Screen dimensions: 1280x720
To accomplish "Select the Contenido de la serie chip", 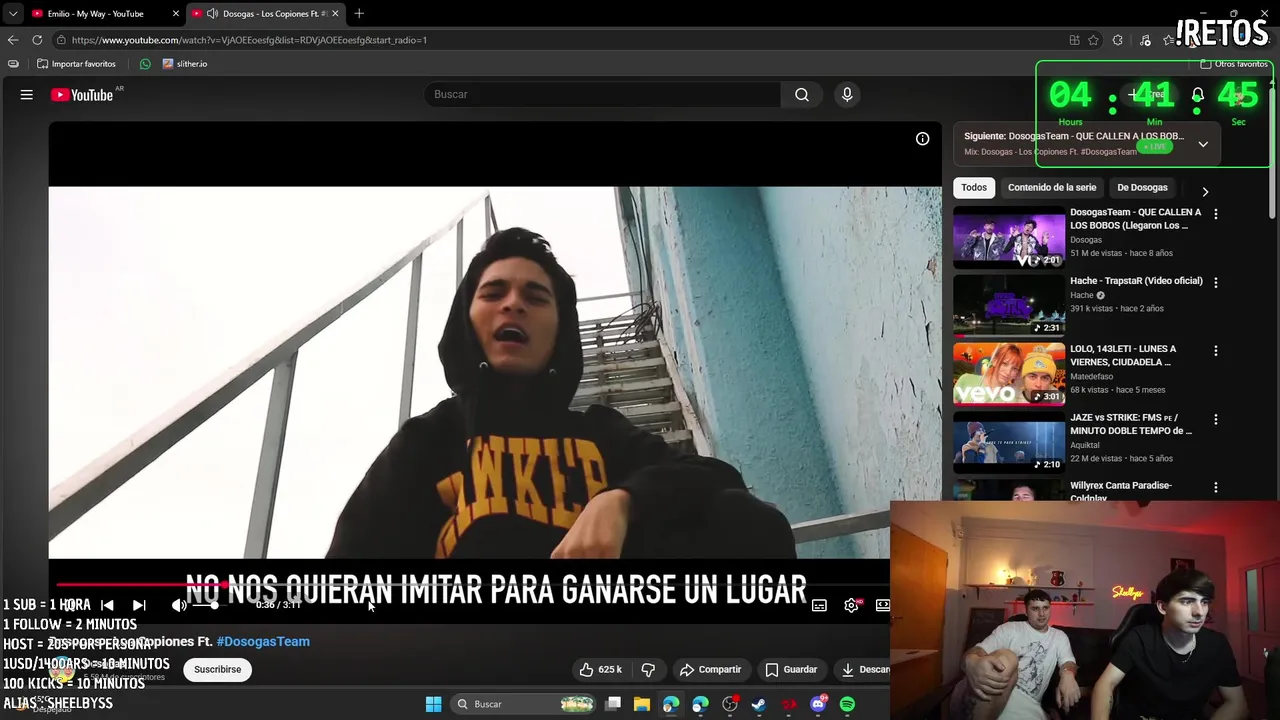I will coord(1052,187).
